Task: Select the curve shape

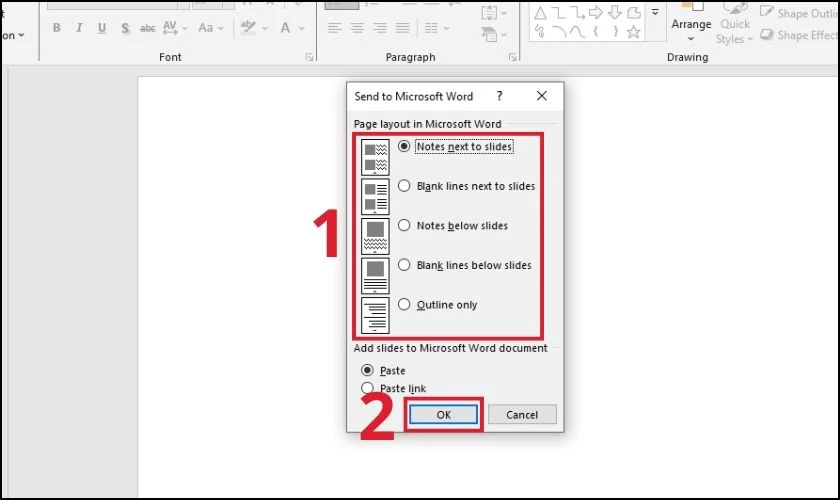Action: coord(577,32)
